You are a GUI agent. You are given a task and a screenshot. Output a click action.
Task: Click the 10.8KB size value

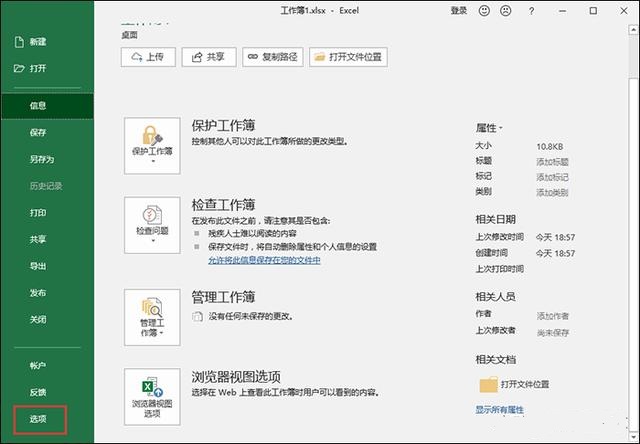[x=550, y=147]
